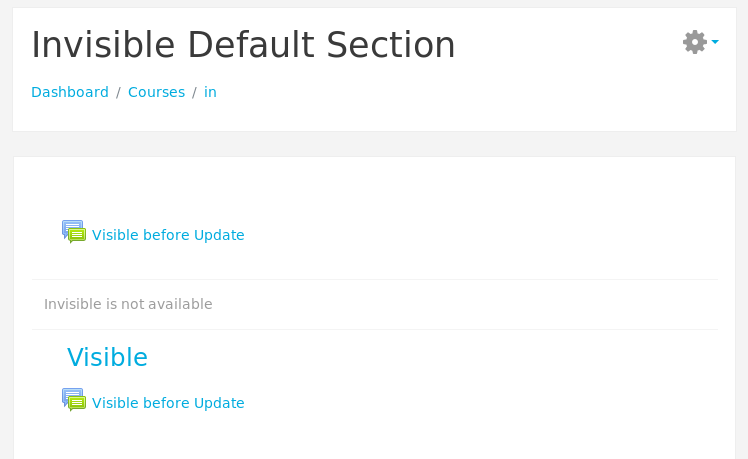Click the word "Update" in the lower forum link
The height and width of the screenshot is (459, 748).
coord(219,403)
